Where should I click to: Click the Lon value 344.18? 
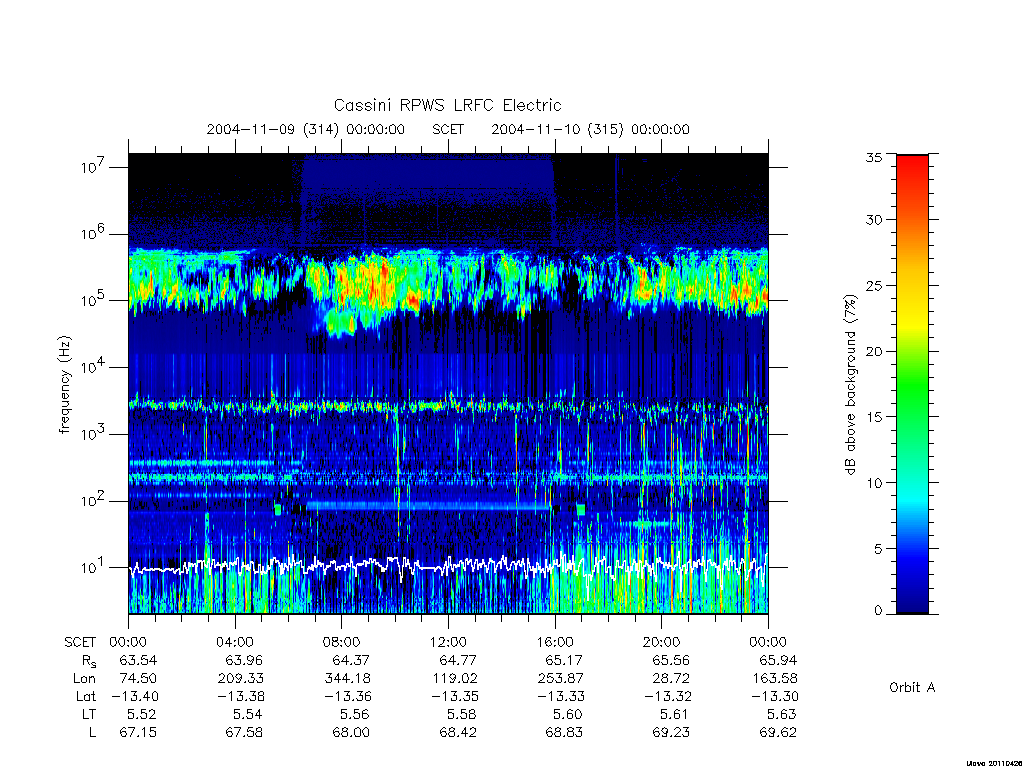click(350, 679)
